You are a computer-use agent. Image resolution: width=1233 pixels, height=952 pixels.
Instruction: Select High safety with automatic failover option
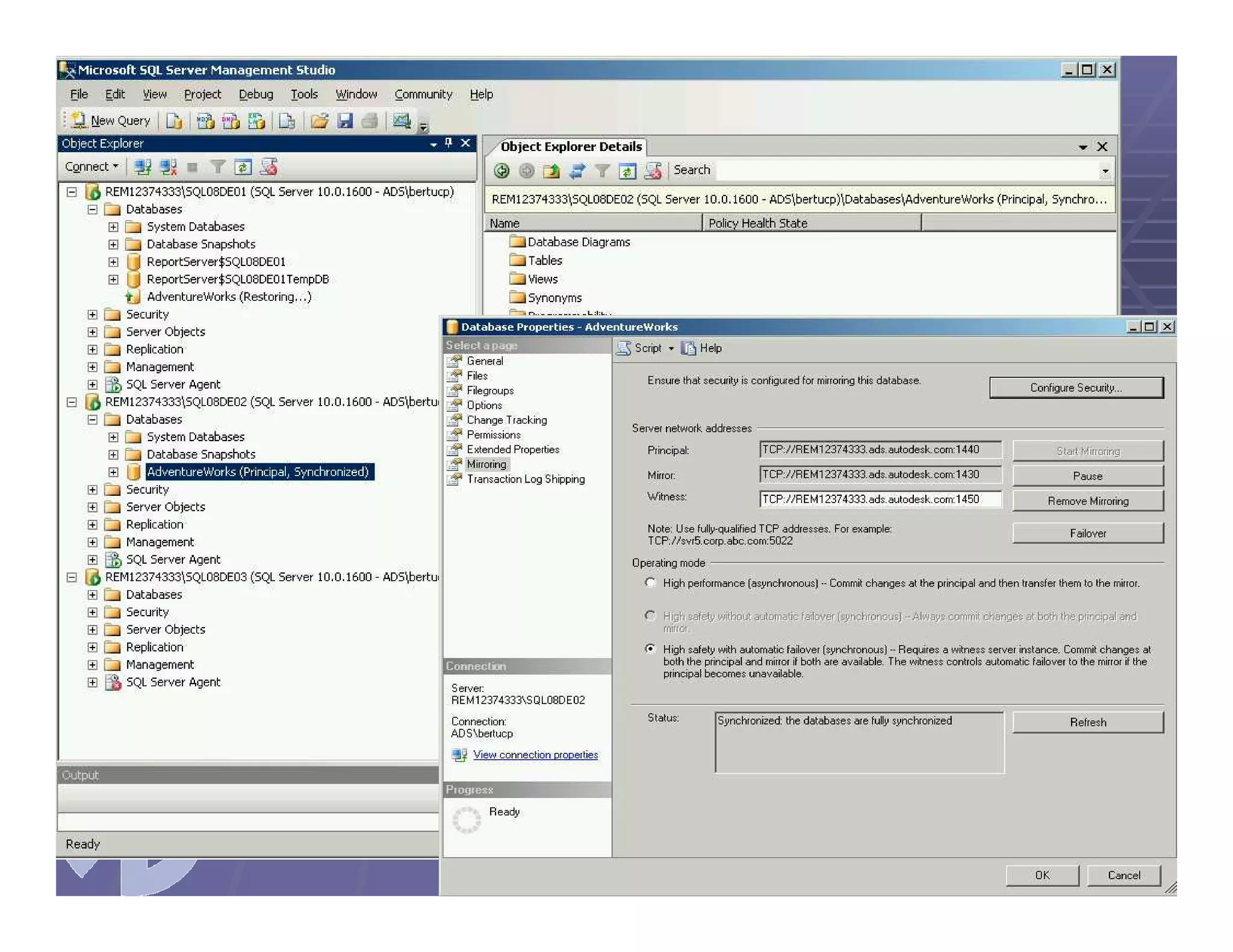pyautogui.click(x=650, y=649)
